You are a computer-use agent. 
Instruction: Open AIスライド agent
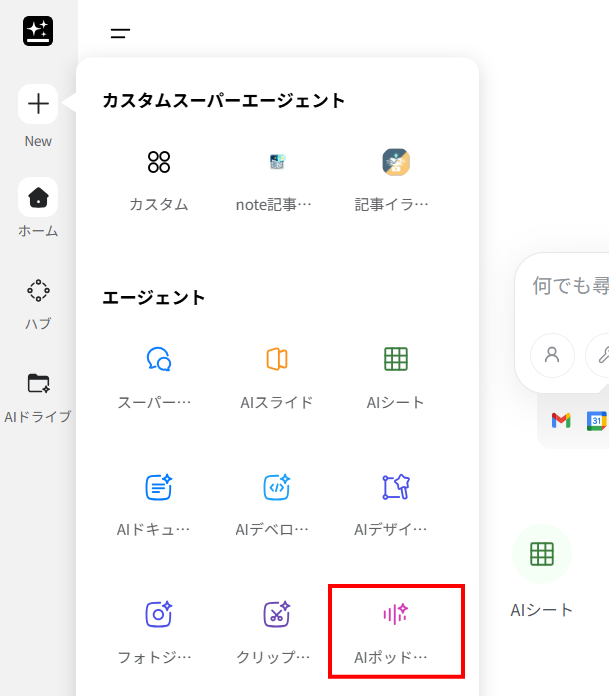pyautogui.click(x=277, y=374)
